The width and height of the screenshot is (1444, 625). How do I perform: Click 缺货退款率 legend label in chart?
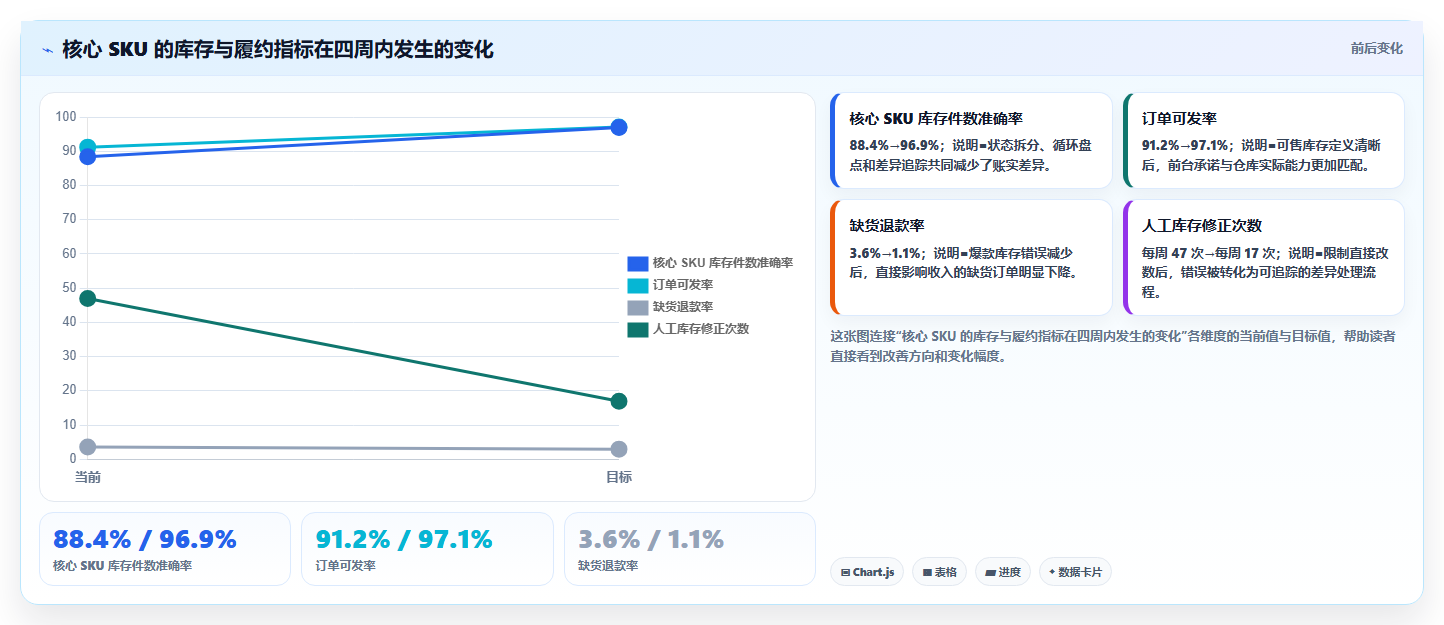click(x=683, y=307)
